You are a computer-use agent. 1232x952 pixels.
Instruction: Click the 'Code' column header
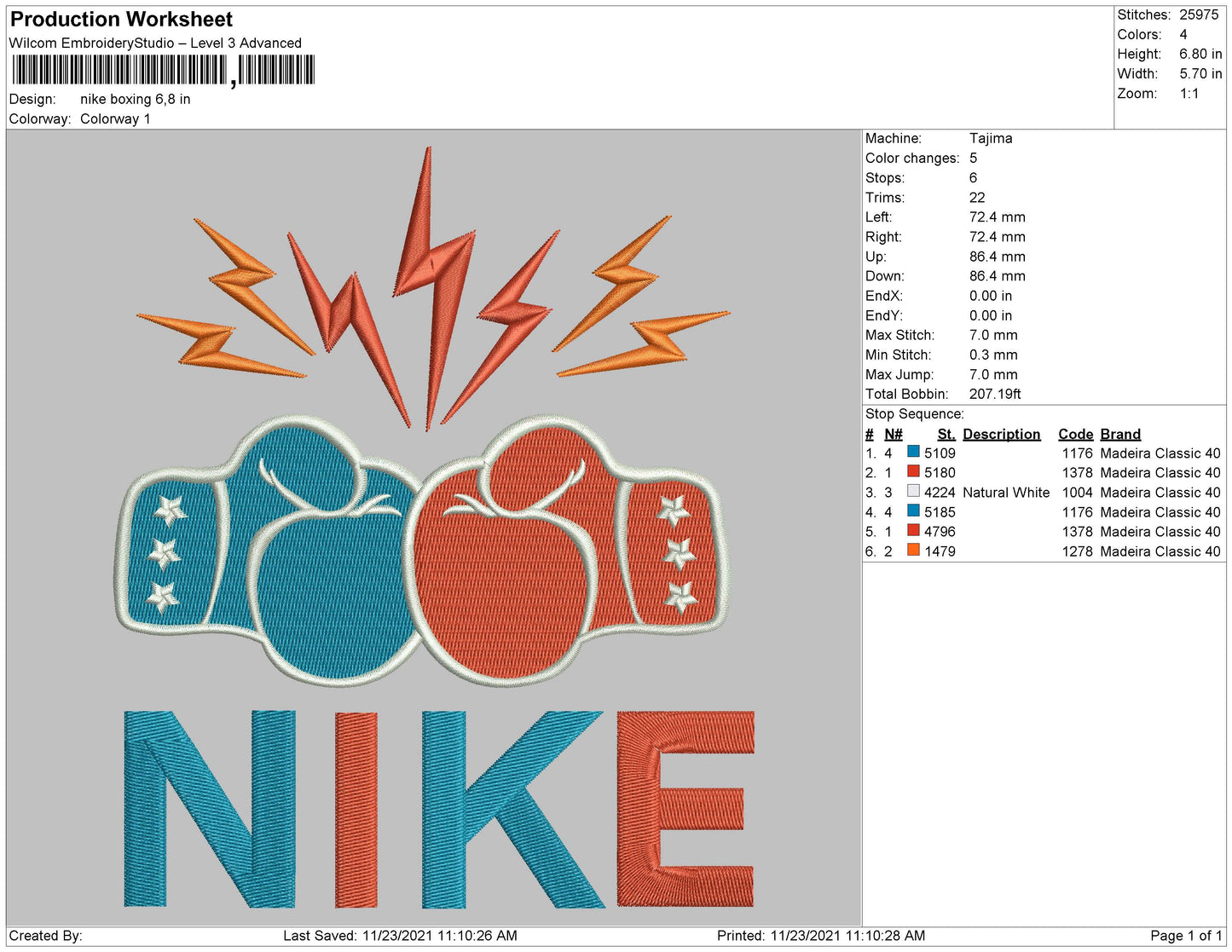1075,435
